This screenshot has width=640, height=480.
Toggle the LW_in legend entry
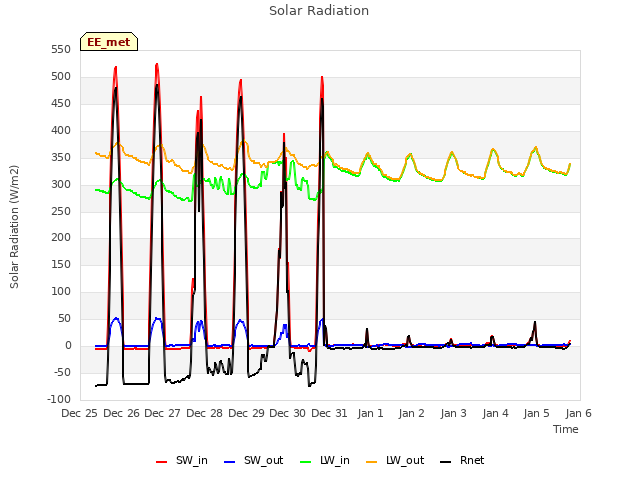(324, 460)
